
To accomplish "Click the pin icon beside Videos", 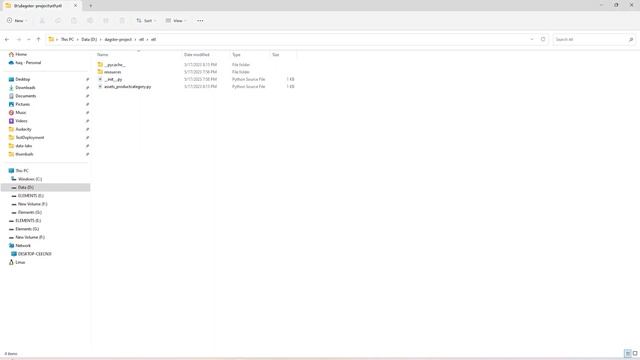I will (x=87, y=121).
